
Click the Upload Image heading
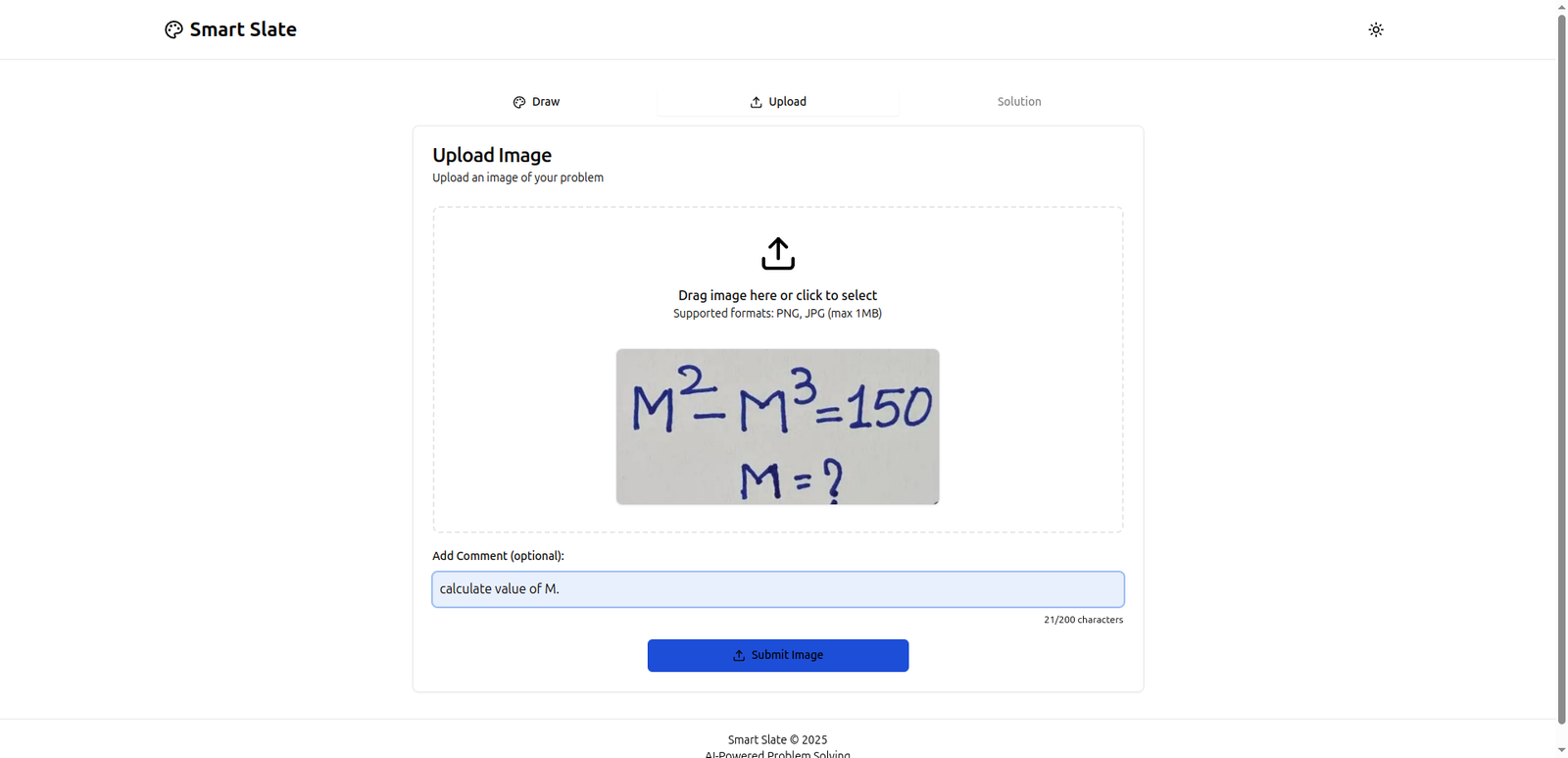click(x=492, y=155)
